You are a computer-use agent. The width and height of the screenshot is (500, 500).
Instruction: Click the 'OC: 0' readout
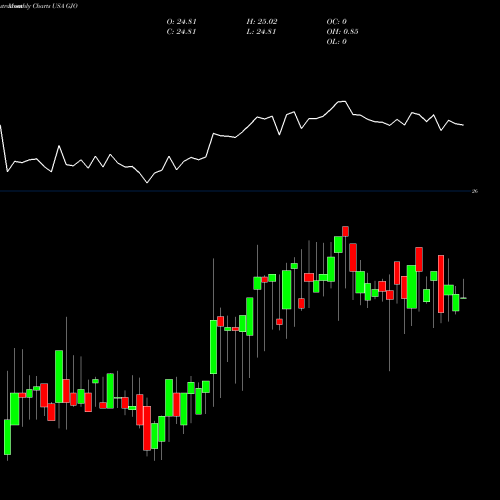[x=337, y=22]
